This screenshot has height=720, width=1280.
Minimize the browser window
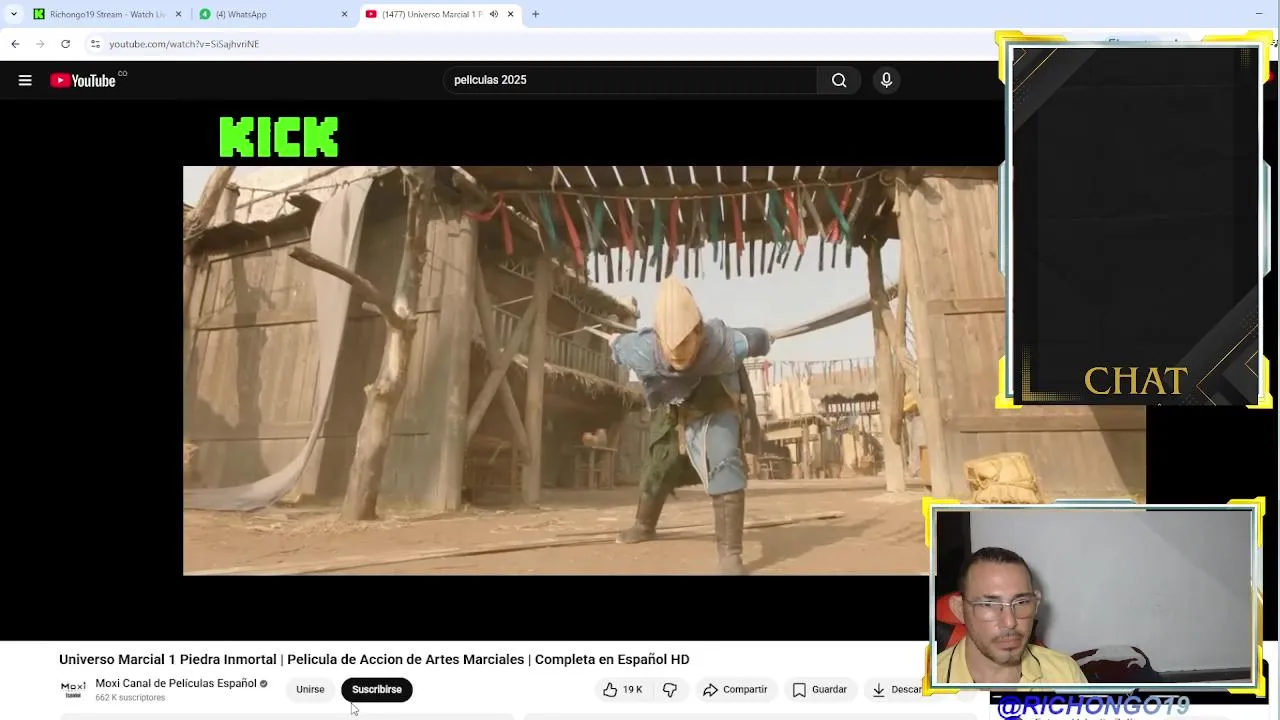coord(1258,14)
